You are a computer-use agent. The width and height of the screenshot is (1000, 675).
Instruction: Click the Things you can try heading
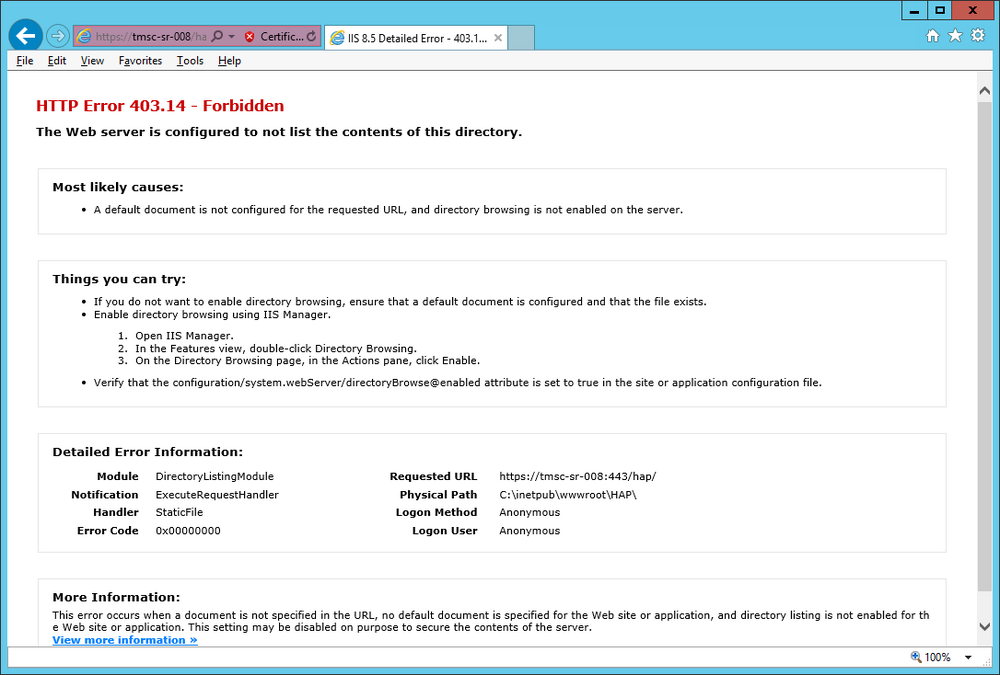pyautogui.click(x=119, y=279)
